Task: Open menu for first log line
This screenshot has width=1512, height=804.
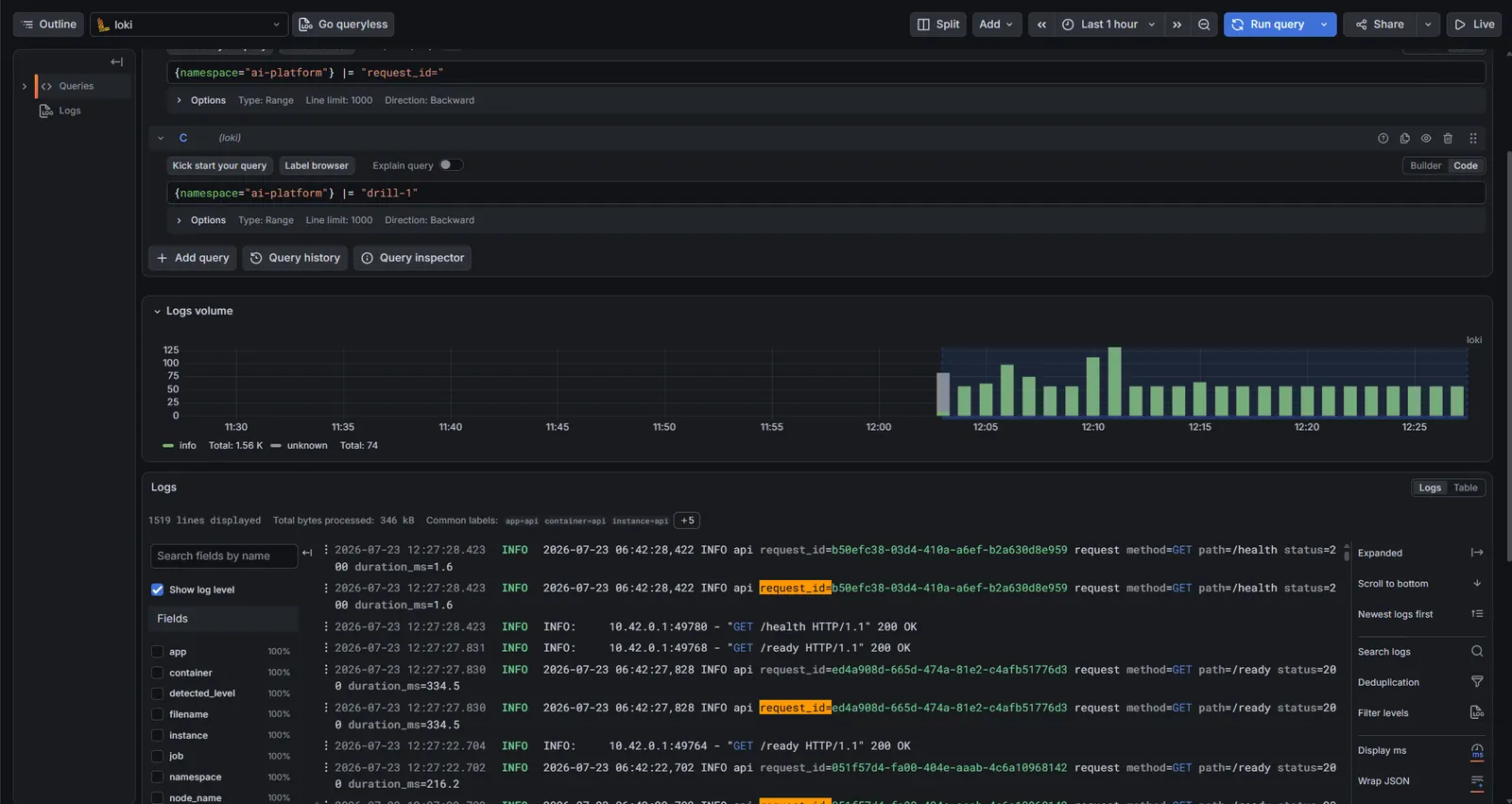Action: 326,549
